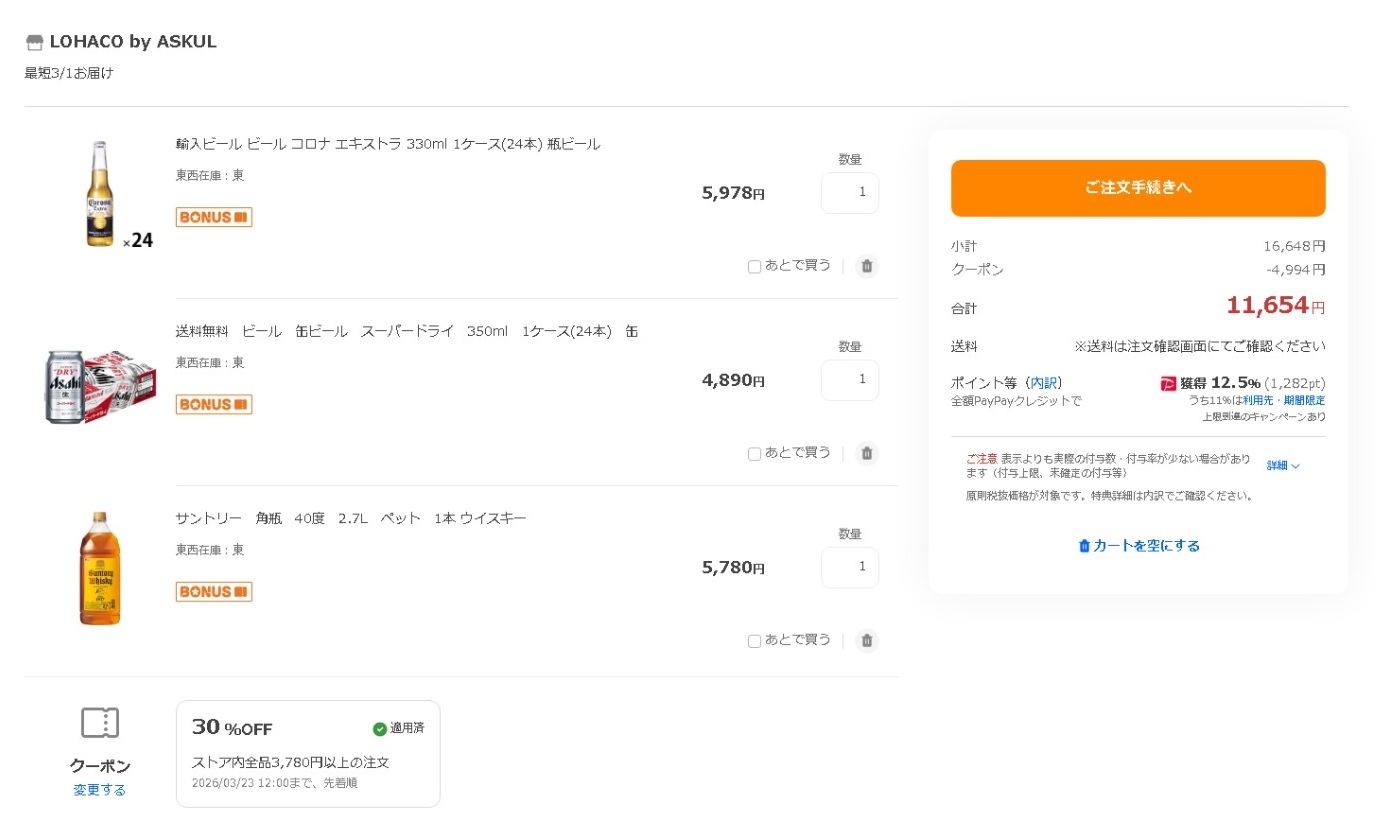This screenshot has height=834, width=1375.
Task: Click trash icon for Asahi Super Dry
Action: click(x=867, y=453)
